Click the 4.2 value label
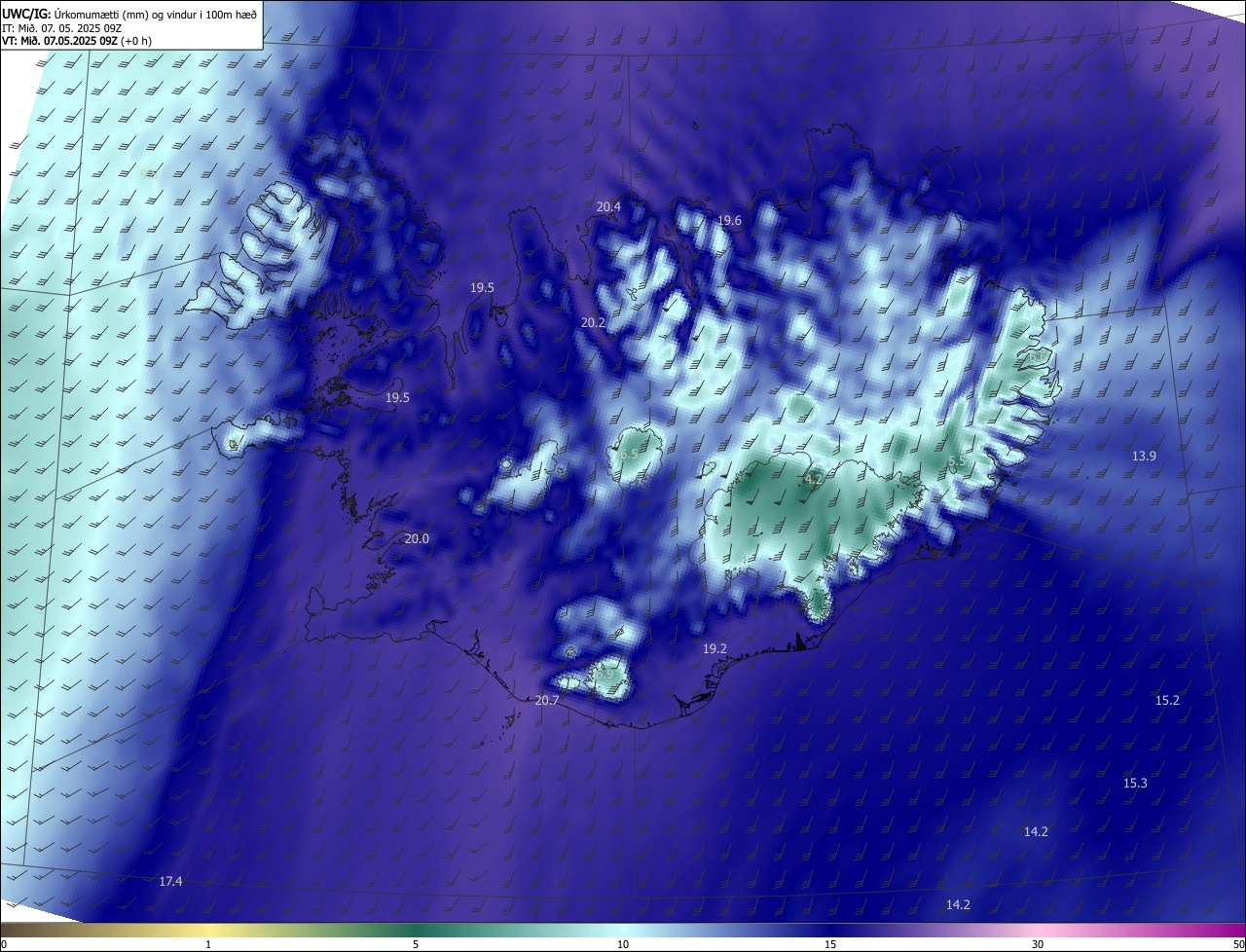Viewport: 1246px width, 952px height. pos(813,480)
